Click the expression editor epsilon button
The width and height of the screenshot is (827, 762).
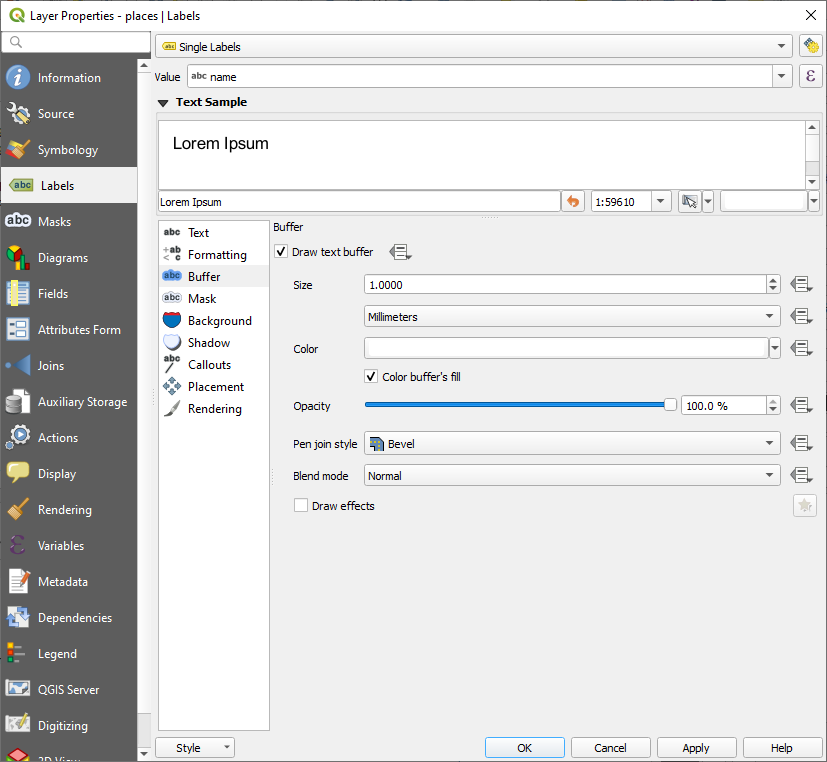click(810, 77)
